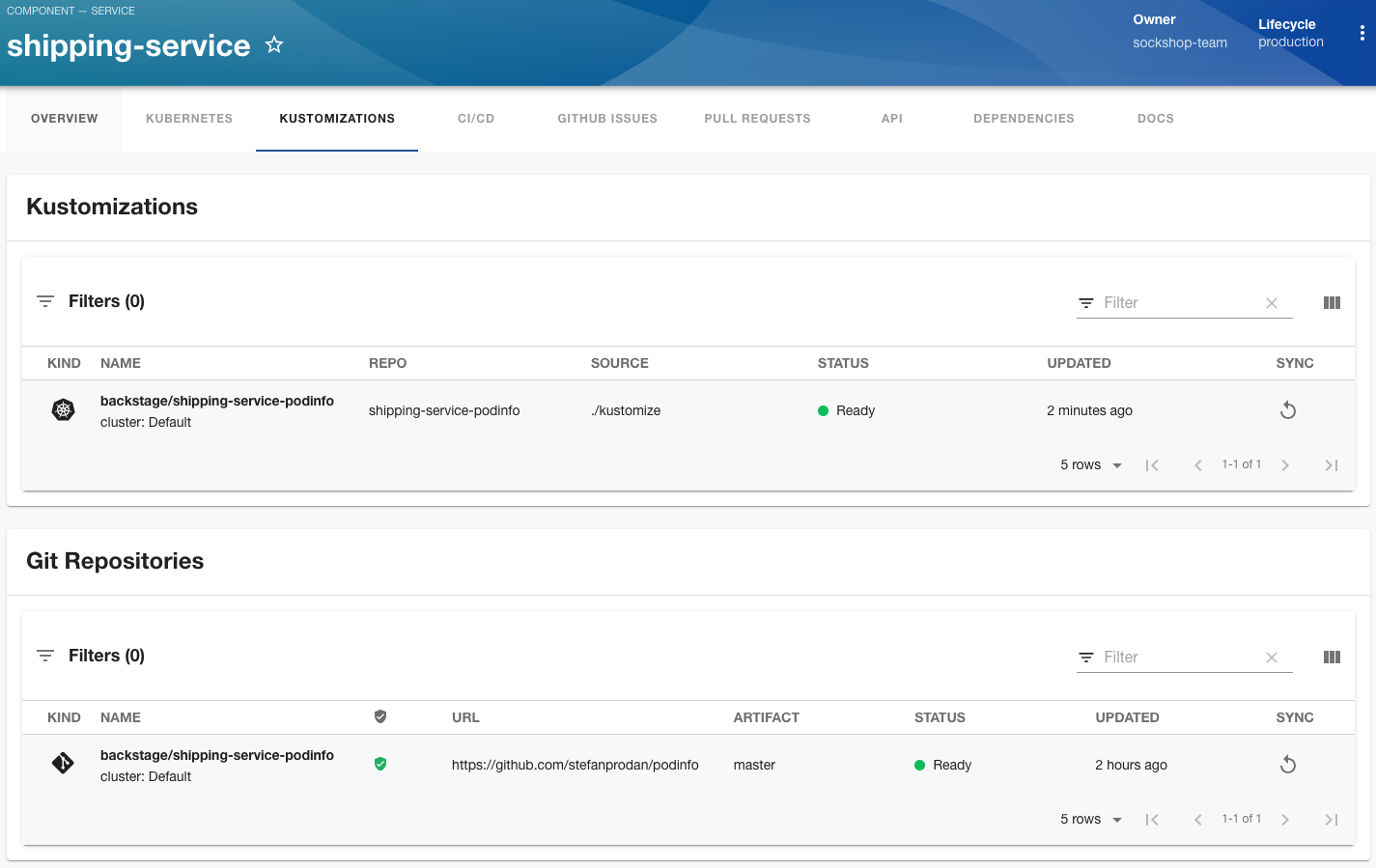This screenshot has width=1376, height=868.
Task: Sort Kustomizations by Repo column
Action: coord(387,363)
